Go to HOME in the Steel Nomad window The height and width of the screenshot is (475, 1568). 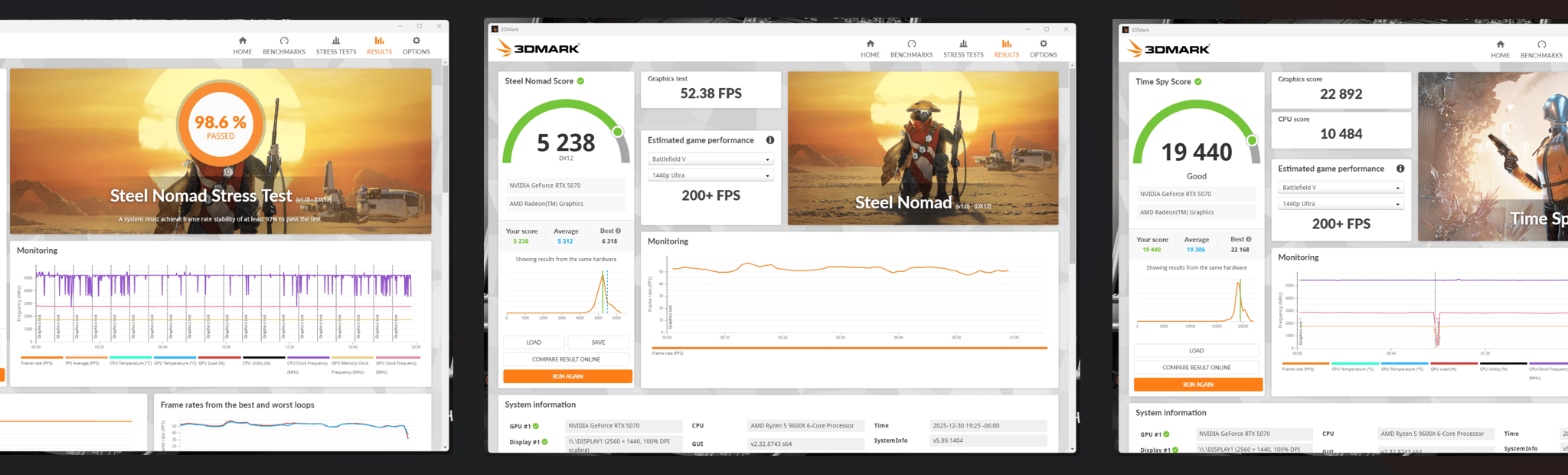(x=870, y=48)
